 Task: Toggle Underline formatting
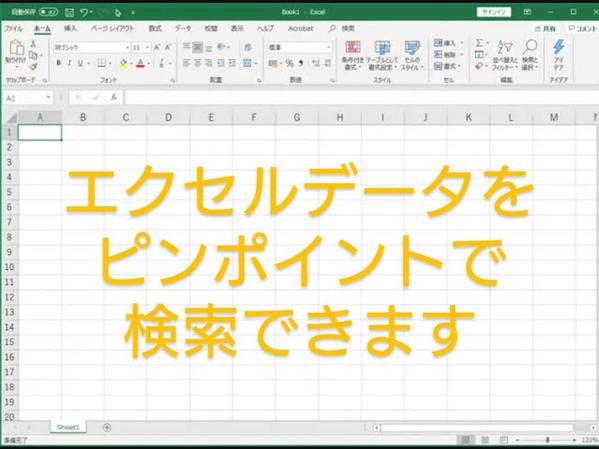coord(80,63)
